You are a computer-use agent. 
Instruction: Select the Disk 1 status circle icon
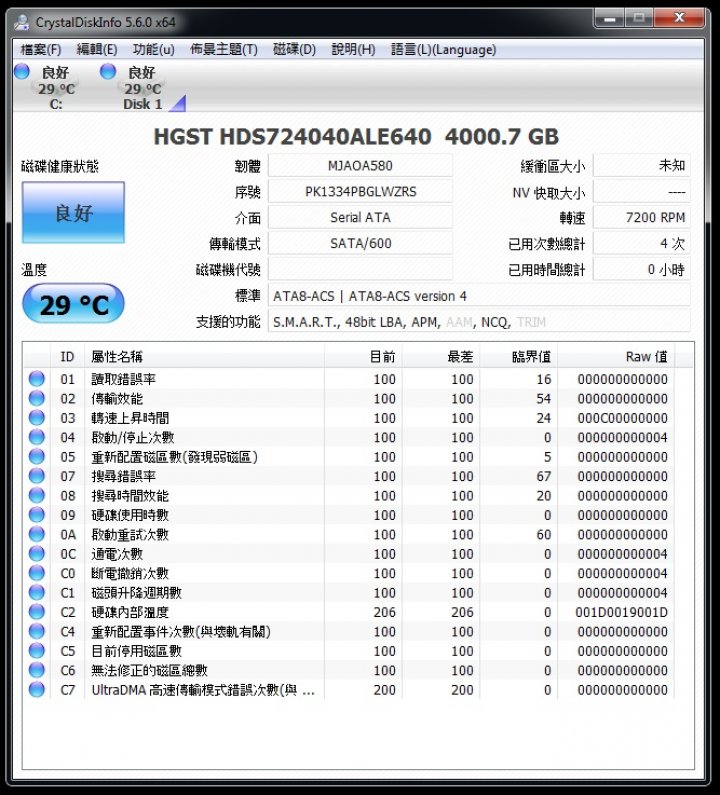pyautogui.click(x=108, y=71)
